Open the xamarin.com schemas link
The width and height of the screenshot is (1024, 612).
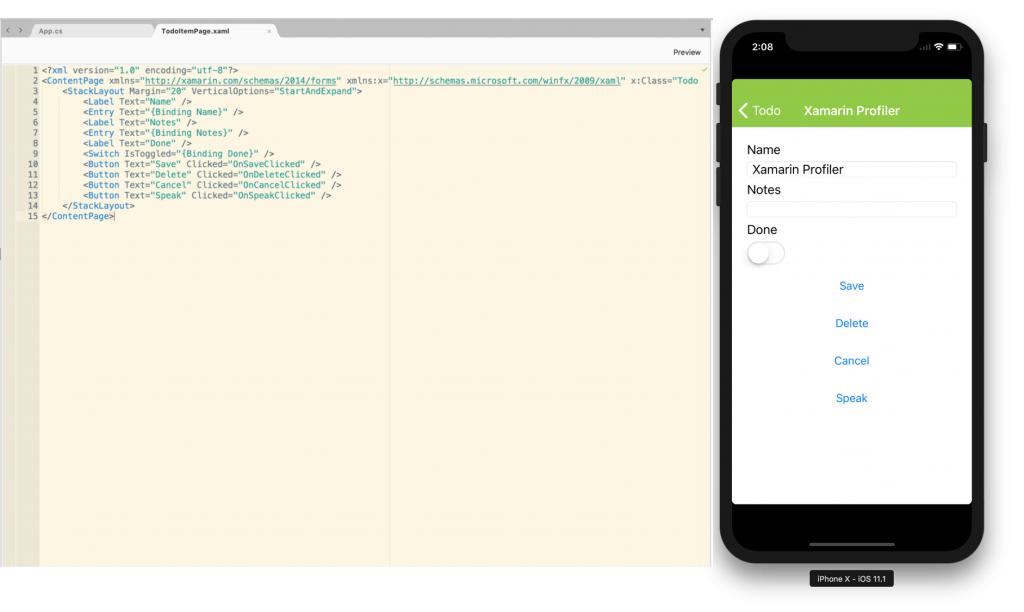pyautogui.click(x=240, y=81)
